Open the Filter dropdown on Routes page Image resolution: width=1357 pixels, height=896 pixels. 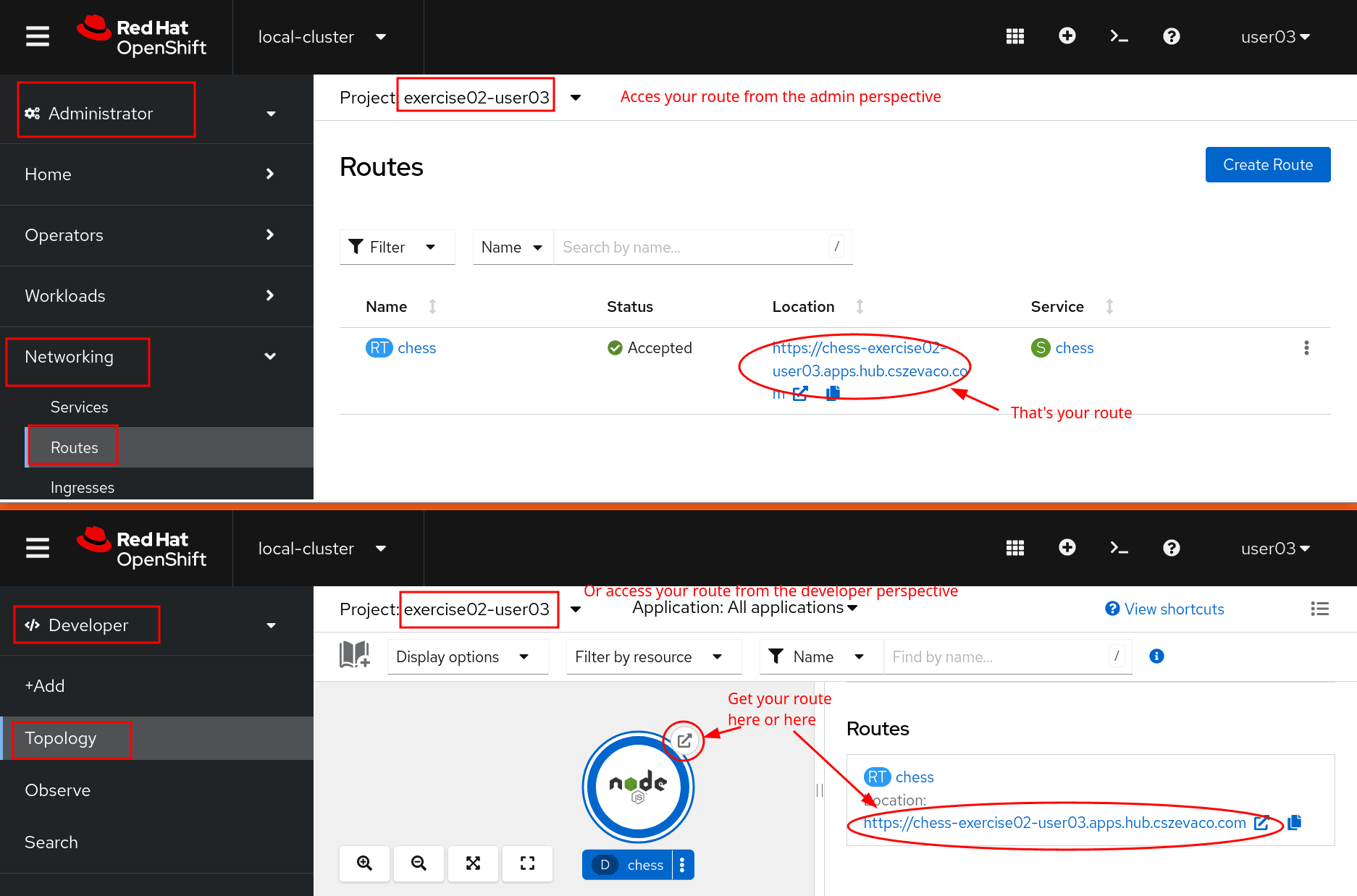397,248
